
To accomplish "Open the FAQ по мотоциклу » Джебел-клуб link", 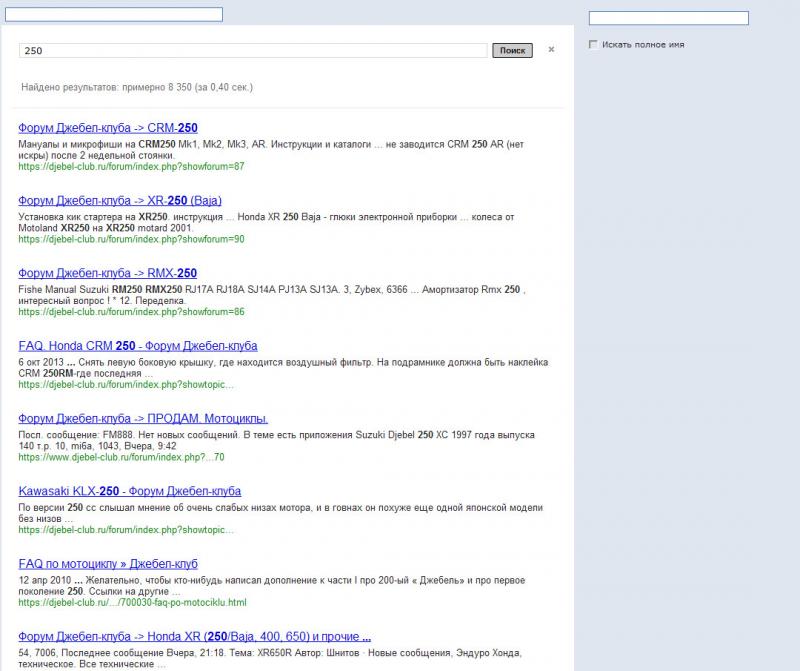I will 108,564.
